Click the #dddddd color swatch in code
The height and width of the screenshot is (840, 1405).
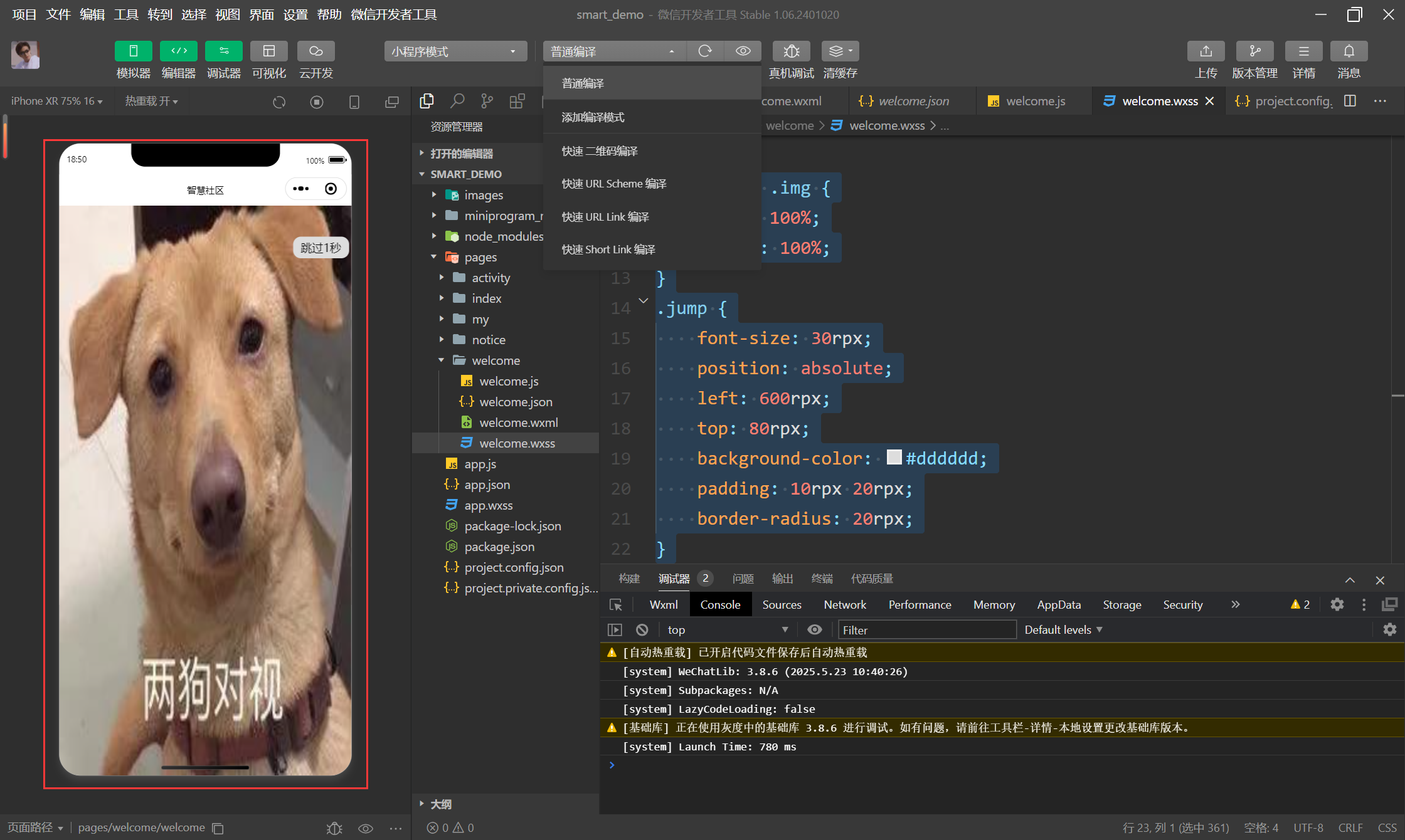pyautogui.click(x=894, y=458)
